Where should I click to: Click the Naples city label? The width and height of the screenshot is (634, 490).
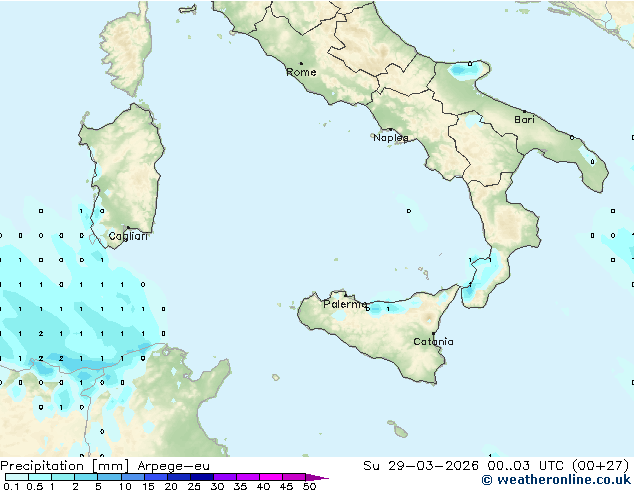(391, 138)
